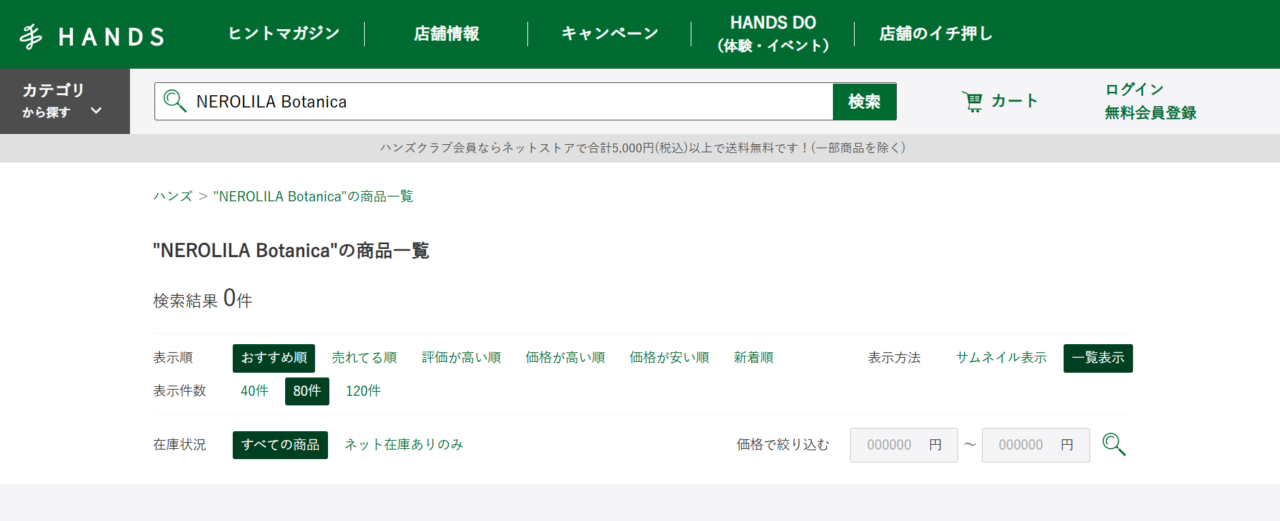Click the free shipping notice banner text
1280x521 pixels.
click(x=642, y=148)
